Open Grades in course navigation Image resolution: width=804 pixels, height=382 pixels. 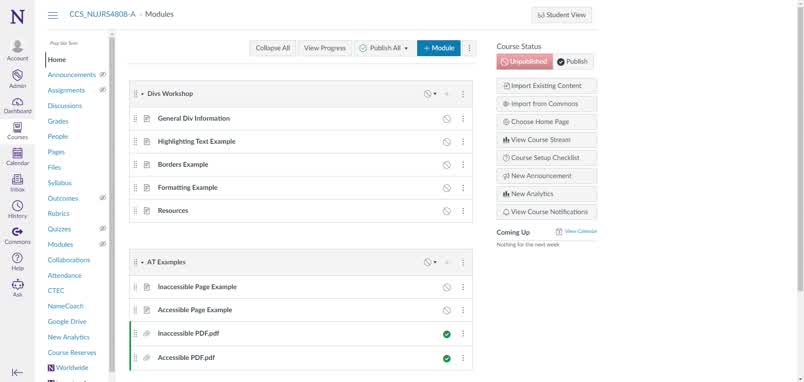click(x=58, y=122)
